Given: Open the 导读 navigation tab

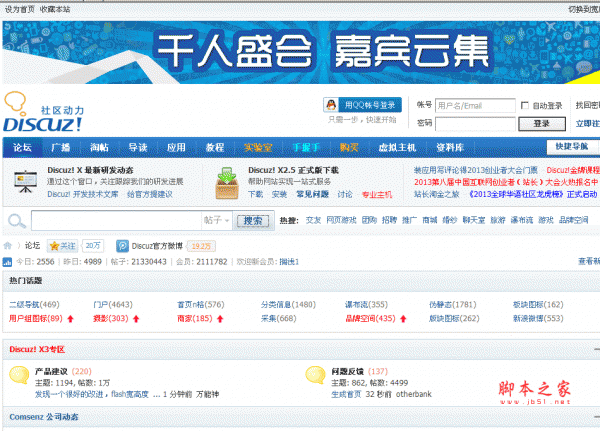Looking at the screenshot, I should click(x=138, y=147).
